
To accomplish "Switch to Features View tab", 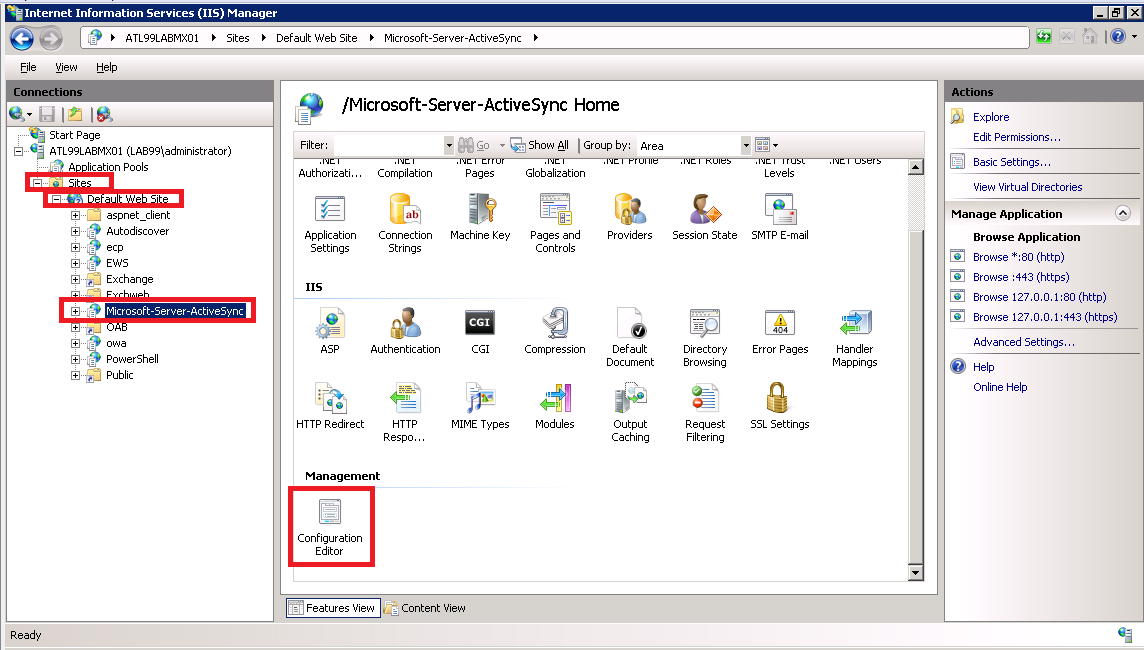I will (333, 608).
